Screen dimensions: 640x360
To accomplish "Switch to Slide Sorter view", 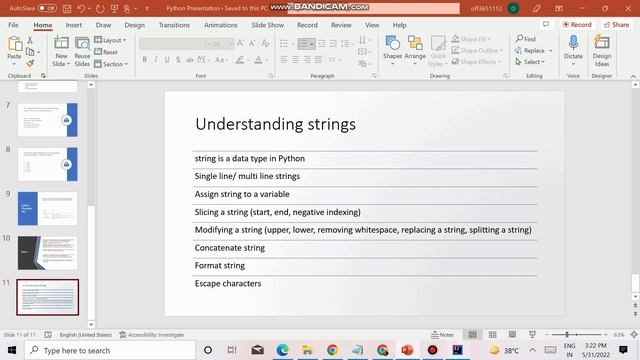I will (x=493, y=335).
